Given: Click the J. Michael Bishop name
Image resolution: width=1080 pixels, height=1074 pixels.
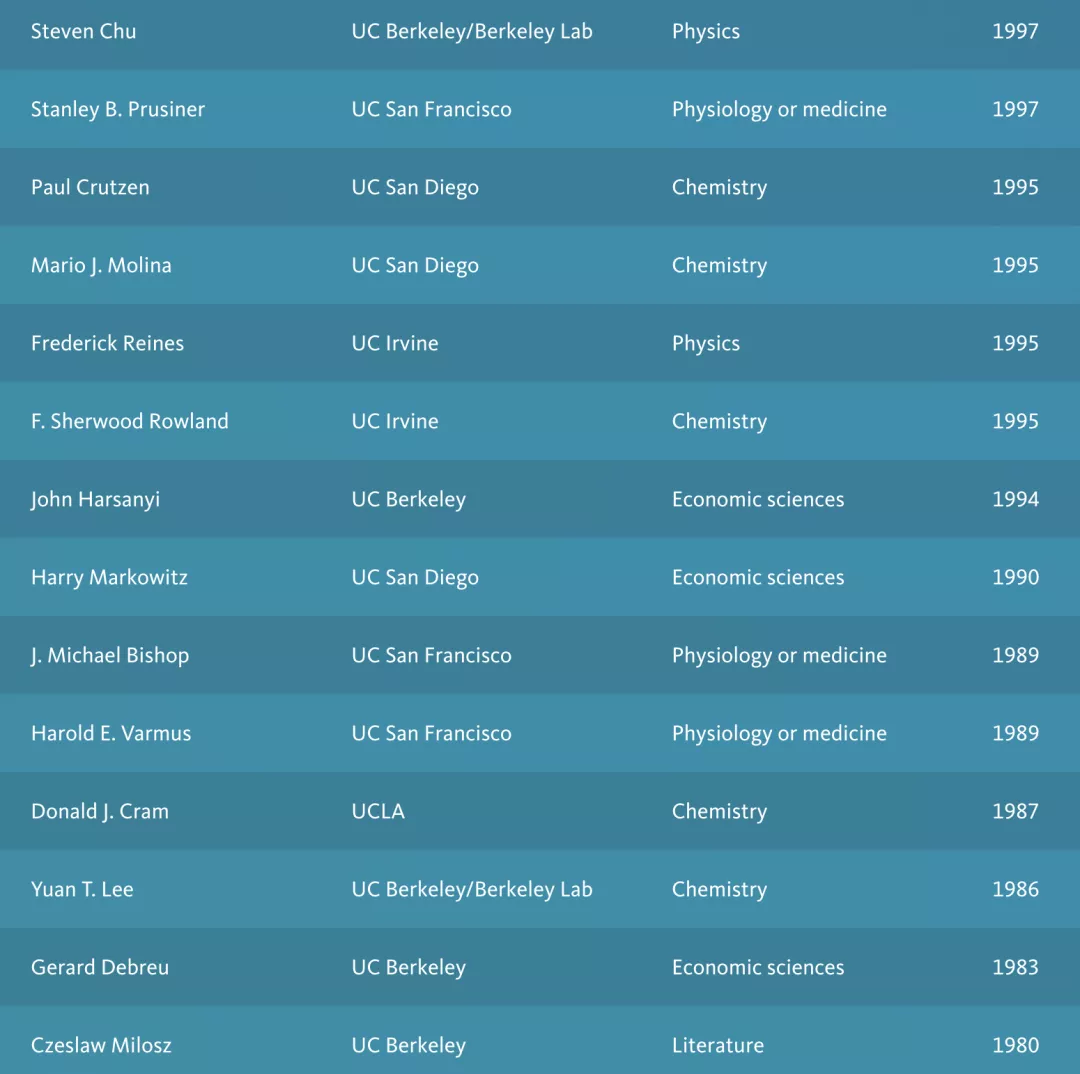Looking at the screenshot, I should tap(110, 655).
